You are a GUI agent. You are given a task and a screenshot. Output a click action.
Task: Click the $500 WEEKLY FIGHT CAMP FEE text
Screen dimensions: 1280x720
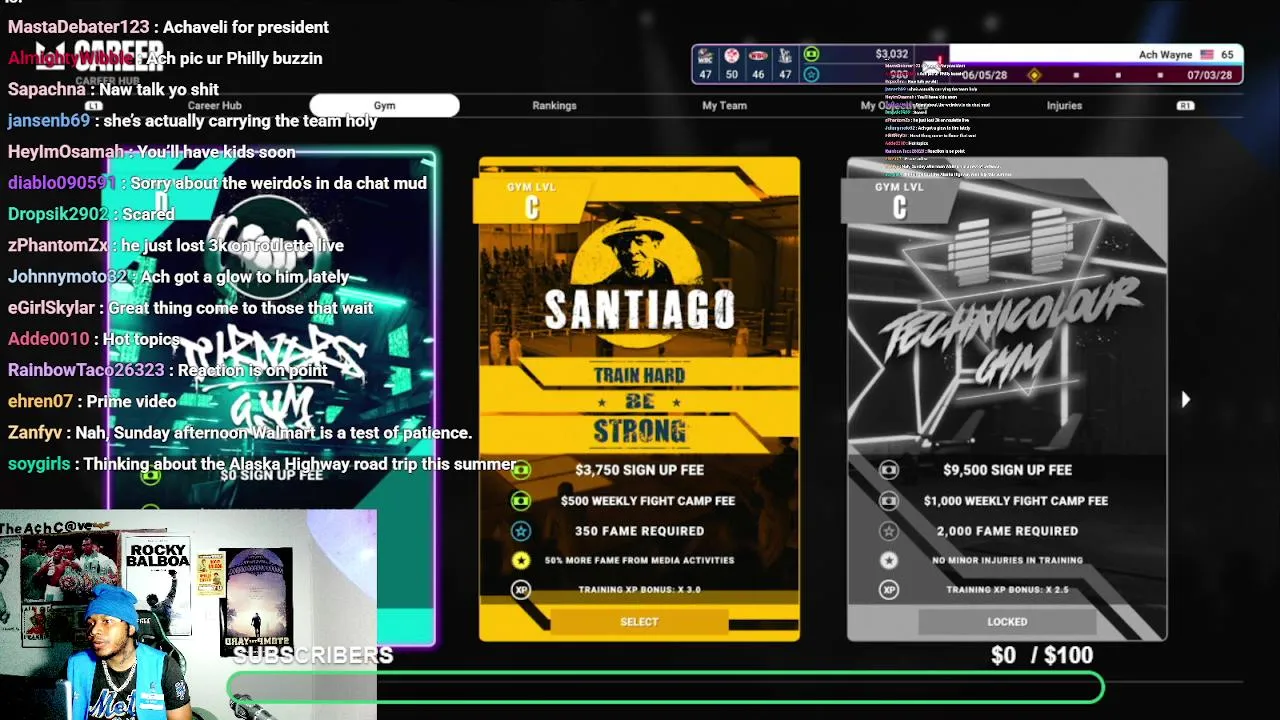(647, 500)
